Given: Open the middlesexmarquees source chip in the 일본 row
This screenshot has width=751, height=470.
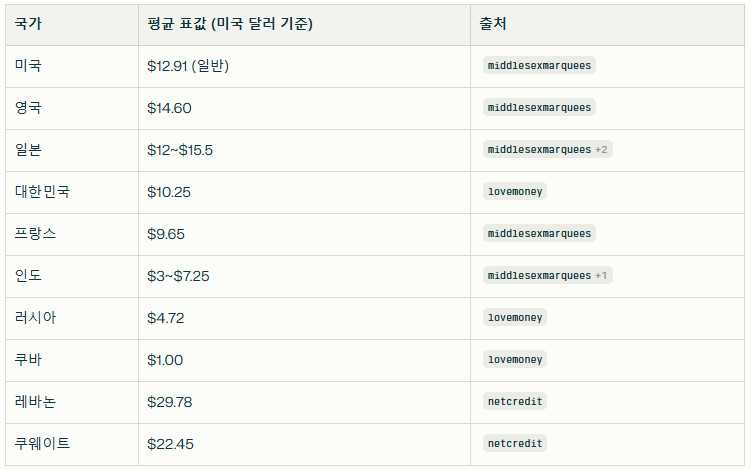Looking at the screenshot, I should (x=539, y=150).
